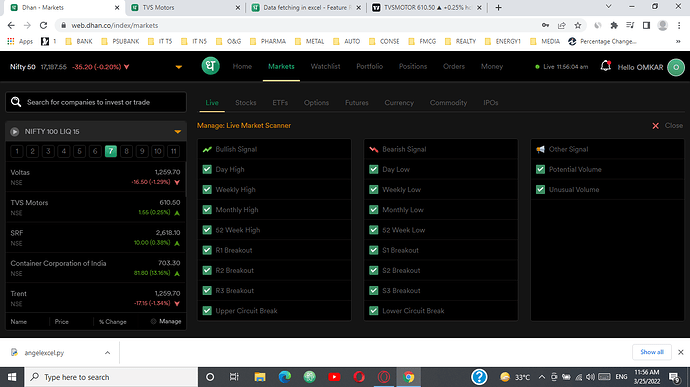Open the Chrome three-dot menu
The image size is (690, 387).
click(x=679, y=26)
